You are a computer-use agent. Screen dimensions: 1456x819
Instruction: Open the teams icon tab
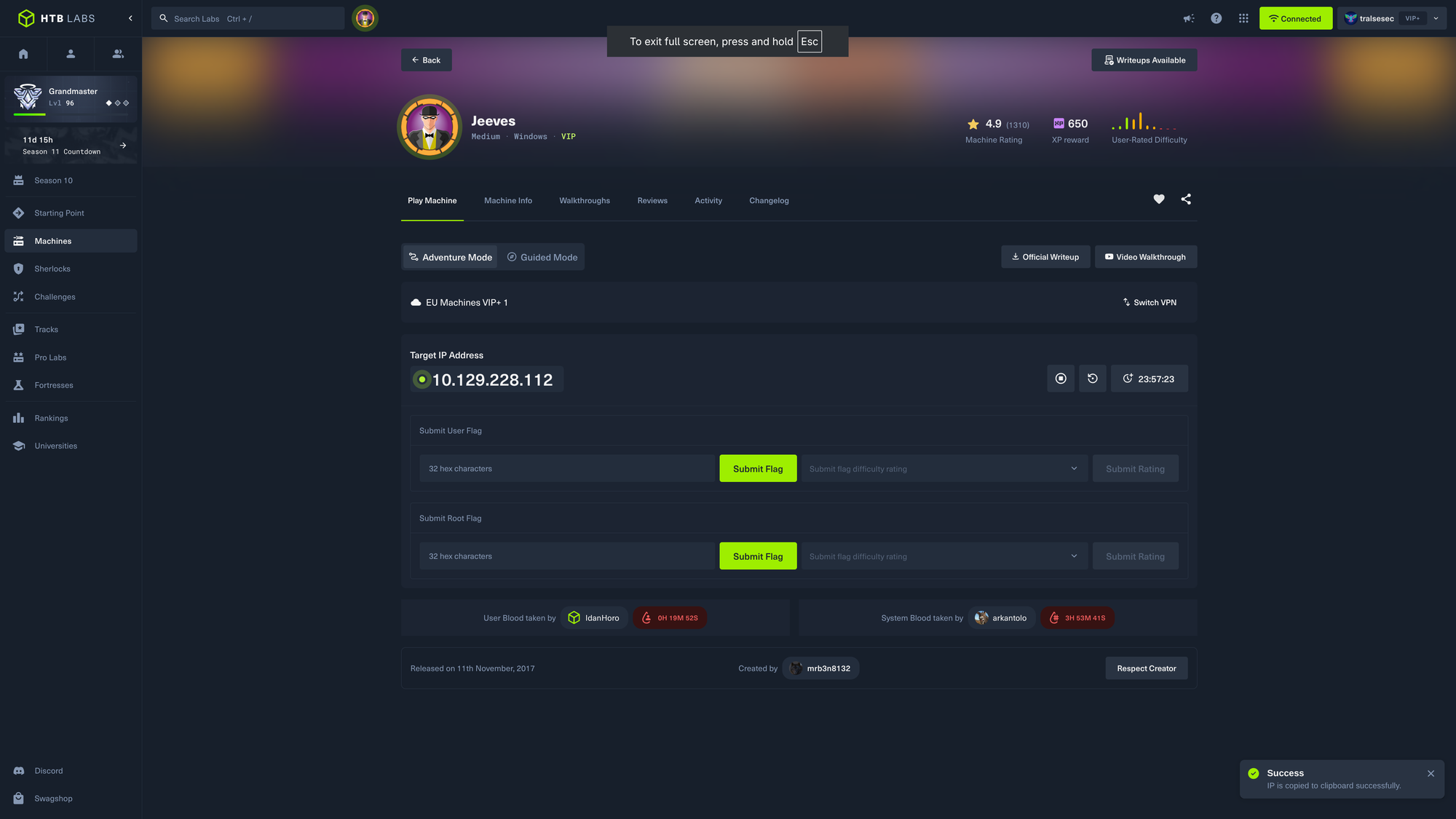pyautogui.click(x=118, y=54)
